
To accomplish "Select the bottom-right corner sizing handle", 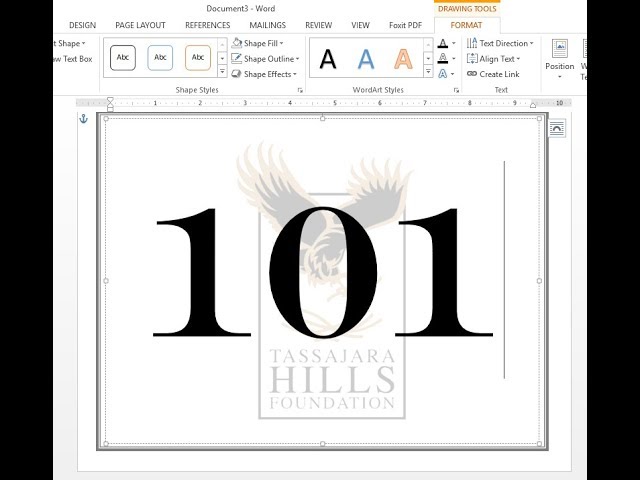I will tap(539, 444).
